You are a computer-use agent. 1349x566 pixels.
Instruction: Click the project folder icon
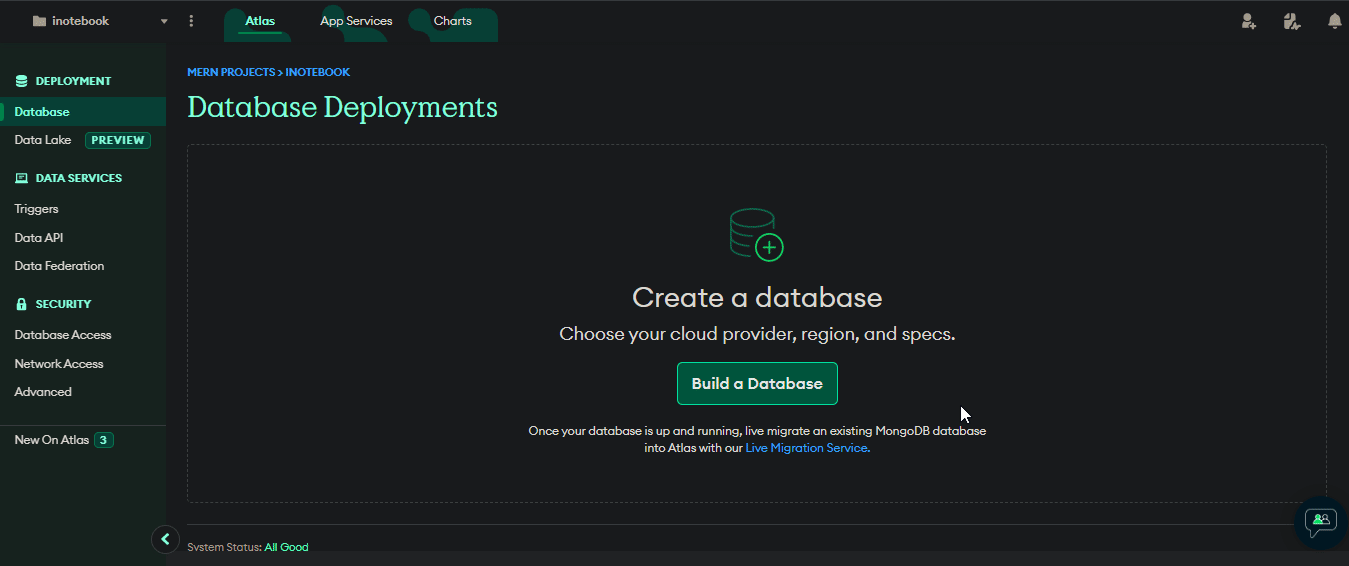tap(39, 21)
